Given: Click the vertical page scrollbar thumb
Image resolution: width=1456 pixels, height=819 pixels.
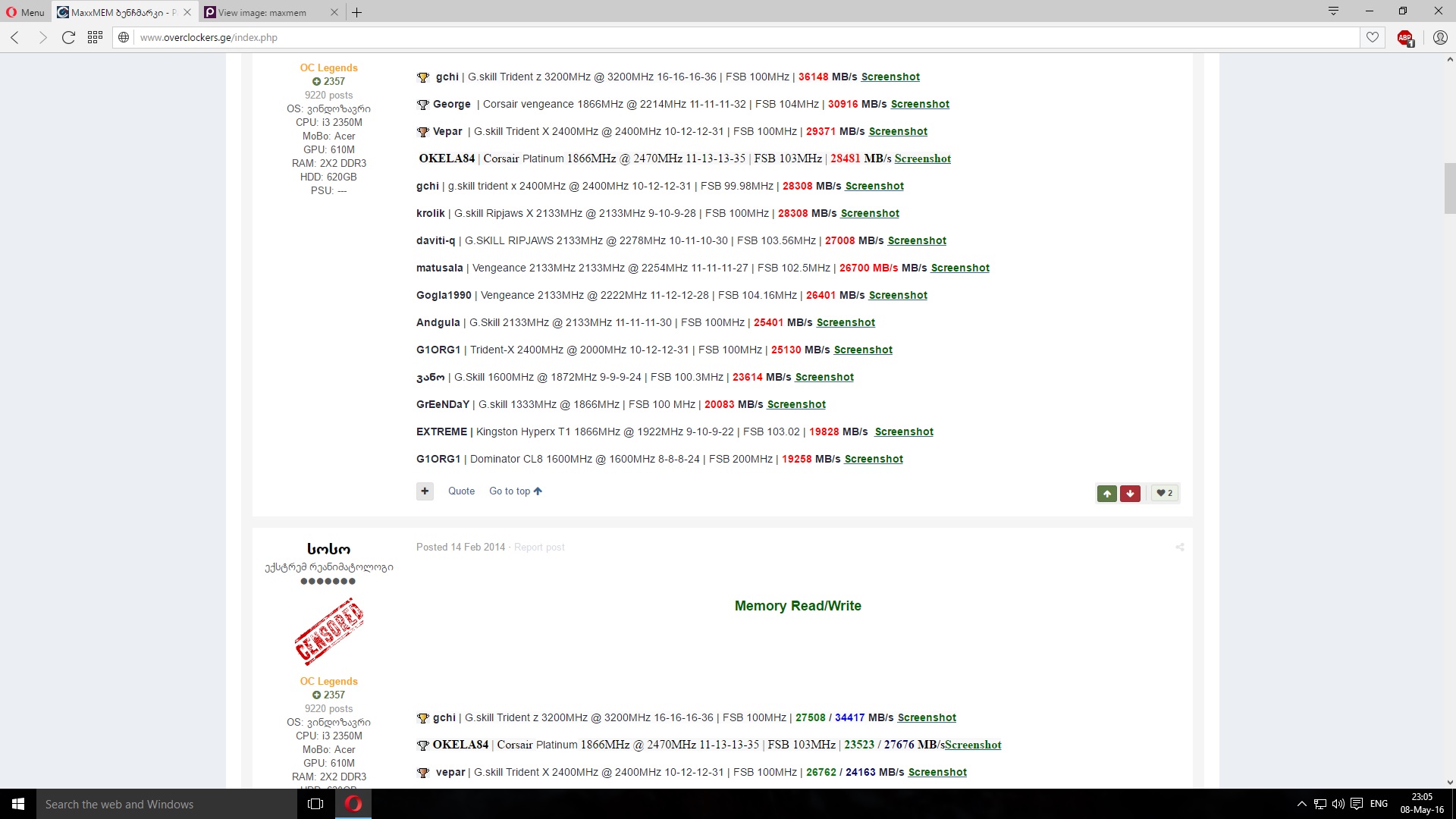Looking at the screenshot, I should (x=1449, y=188).
